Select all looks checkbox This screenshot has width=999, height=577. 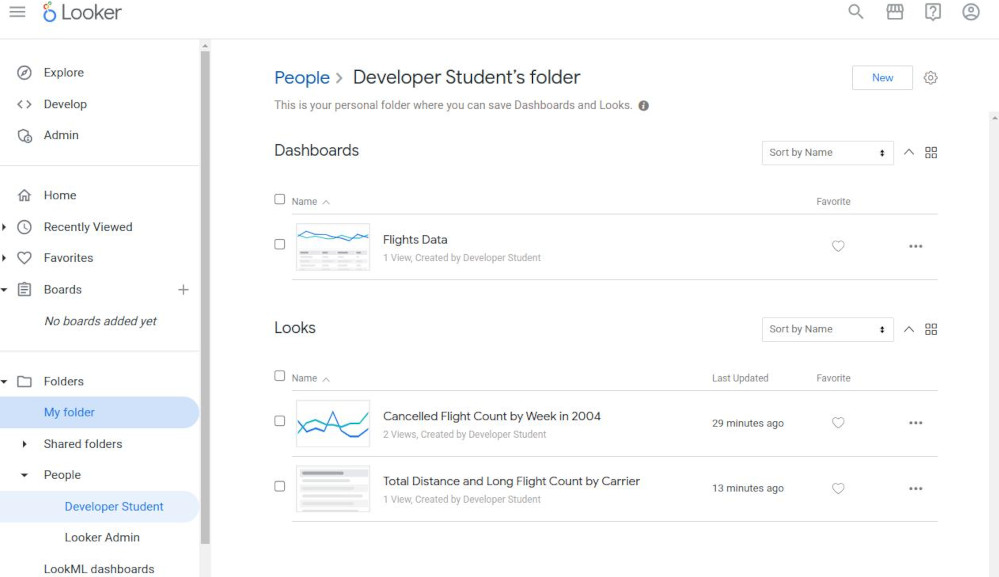[280, 376]
